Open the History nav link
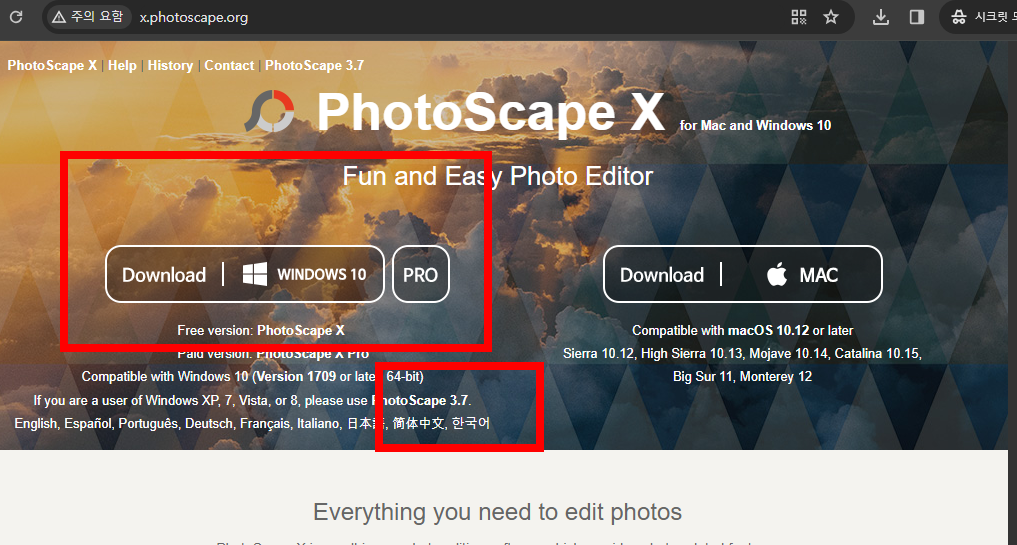Viewport: 1017px width, 545px height. pos(170,66)
